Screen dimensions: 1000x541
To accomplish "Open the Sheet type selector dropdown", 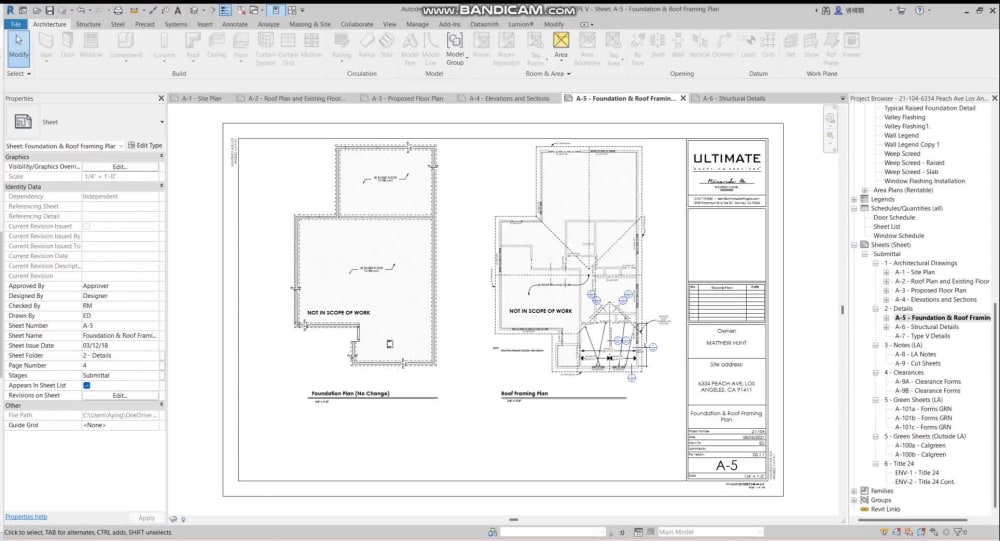I will click(161, 122).
